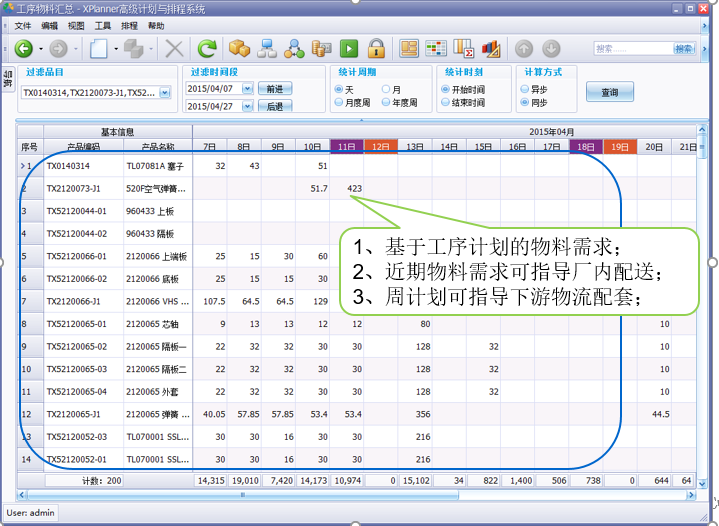Open the 2015/04/07 start date picker
This screenshot has height=526, width=719.
click(247, 89)
